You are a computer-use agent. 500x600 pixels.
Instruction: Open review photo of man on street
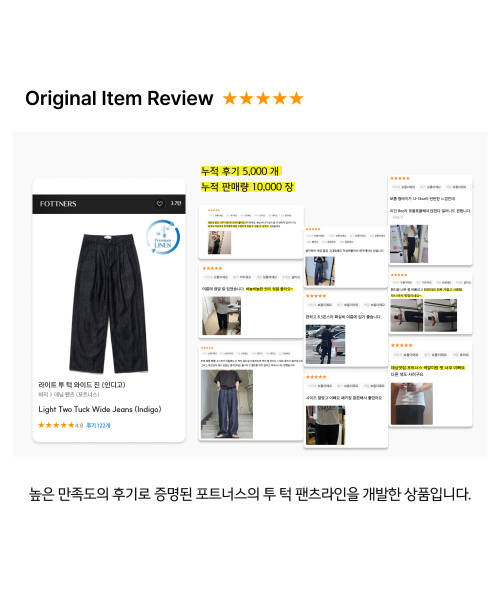pos(325,344)
